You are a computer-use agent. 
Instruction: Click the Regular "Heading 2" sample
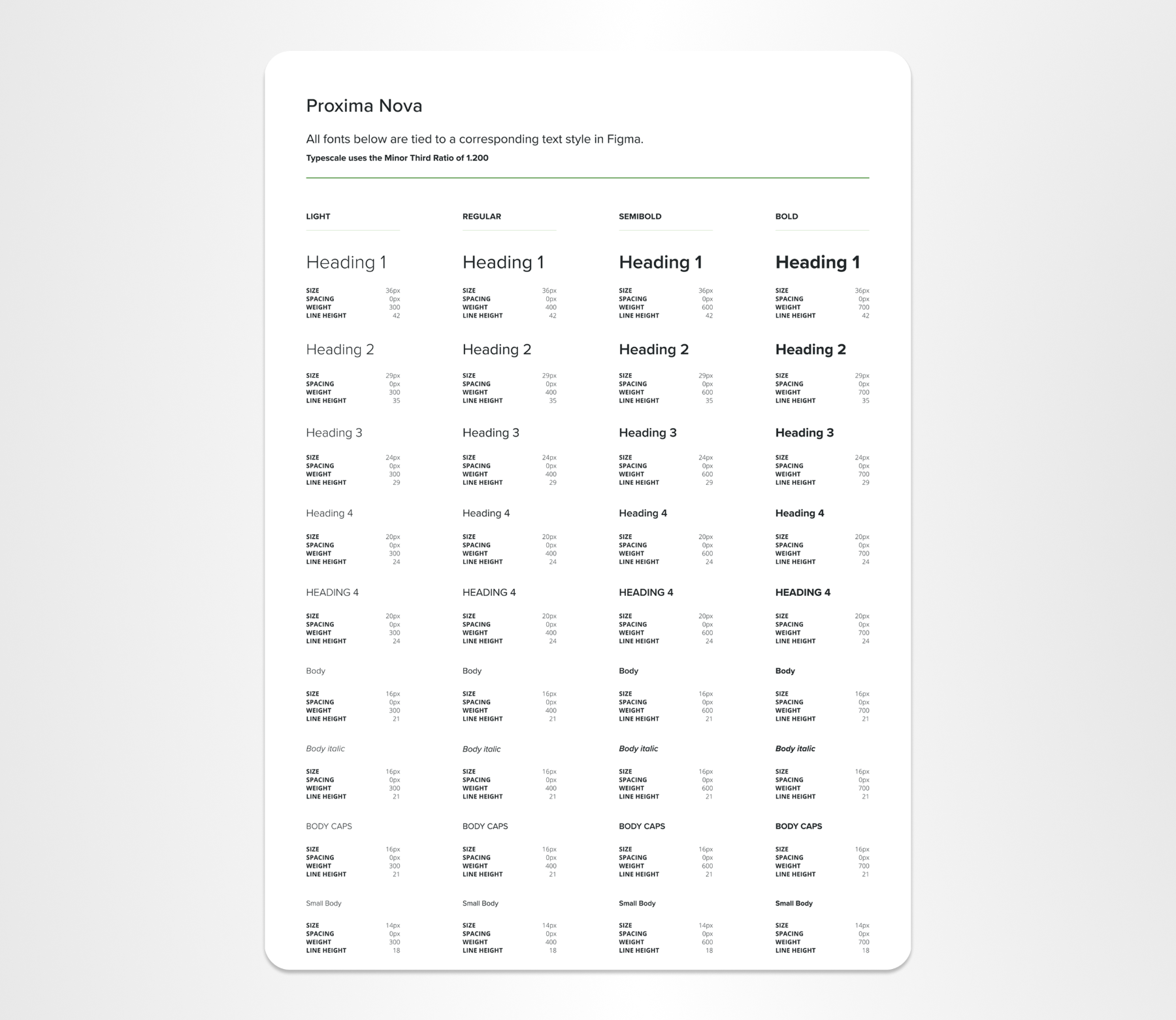point(497,350)
